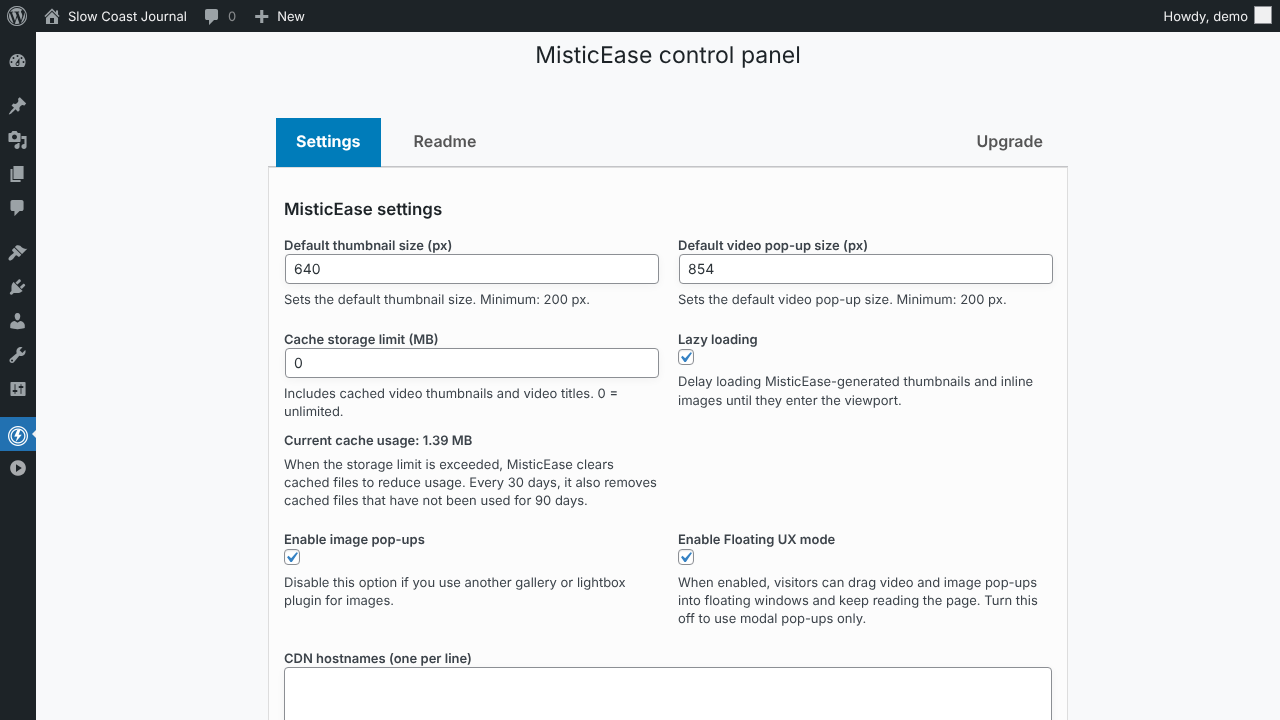Click the Default video pop-up size field

click(x=866, y=269)
